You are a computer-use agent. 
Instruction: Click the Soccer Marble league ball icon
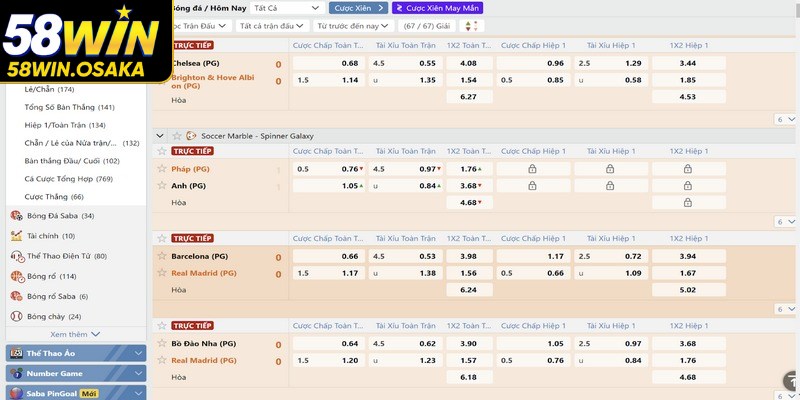click(191, 135)
